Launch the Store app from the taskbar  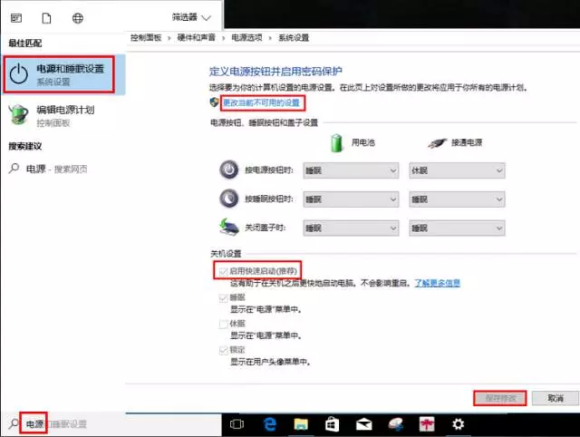(332, 424)
